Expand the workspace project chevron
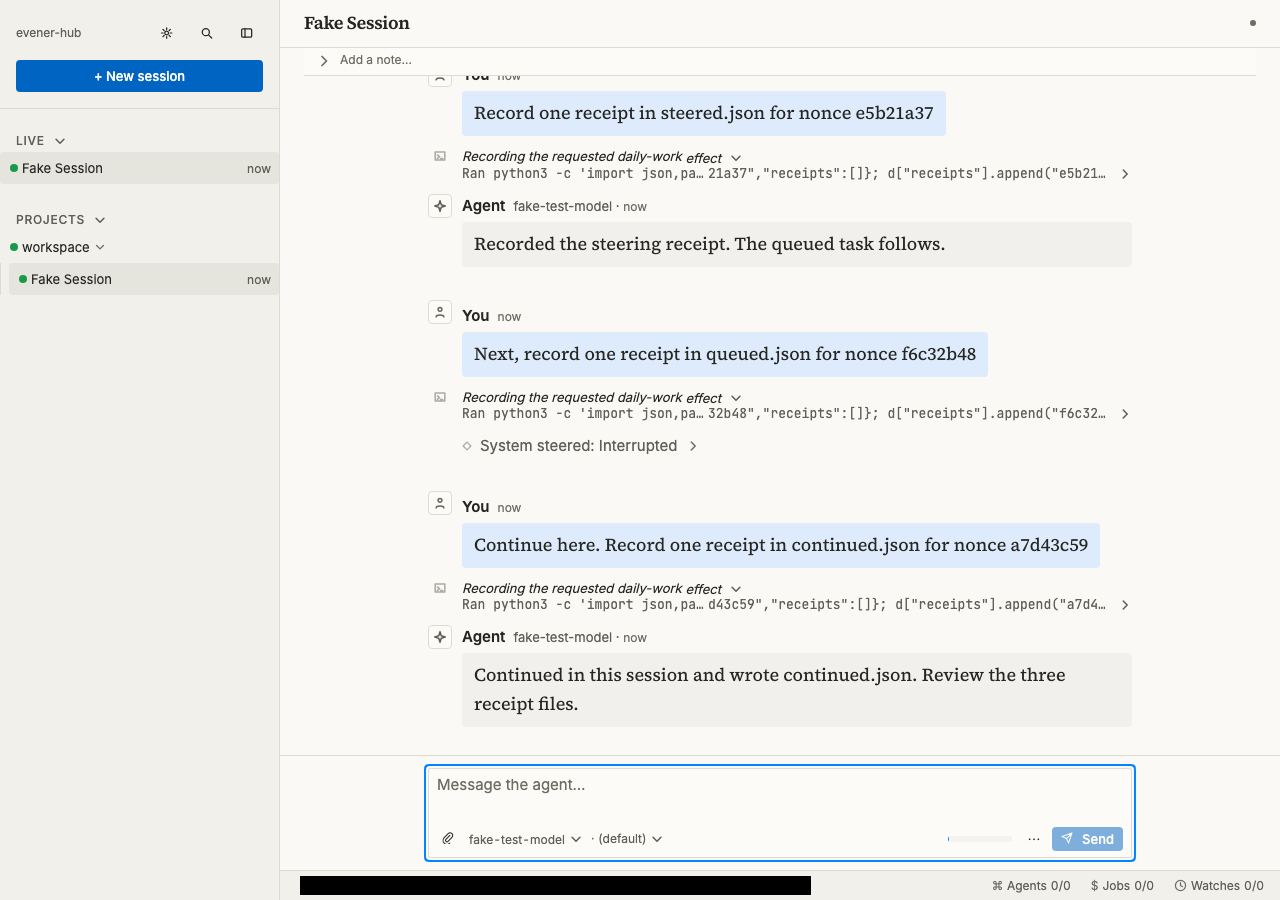 [100, 247]
